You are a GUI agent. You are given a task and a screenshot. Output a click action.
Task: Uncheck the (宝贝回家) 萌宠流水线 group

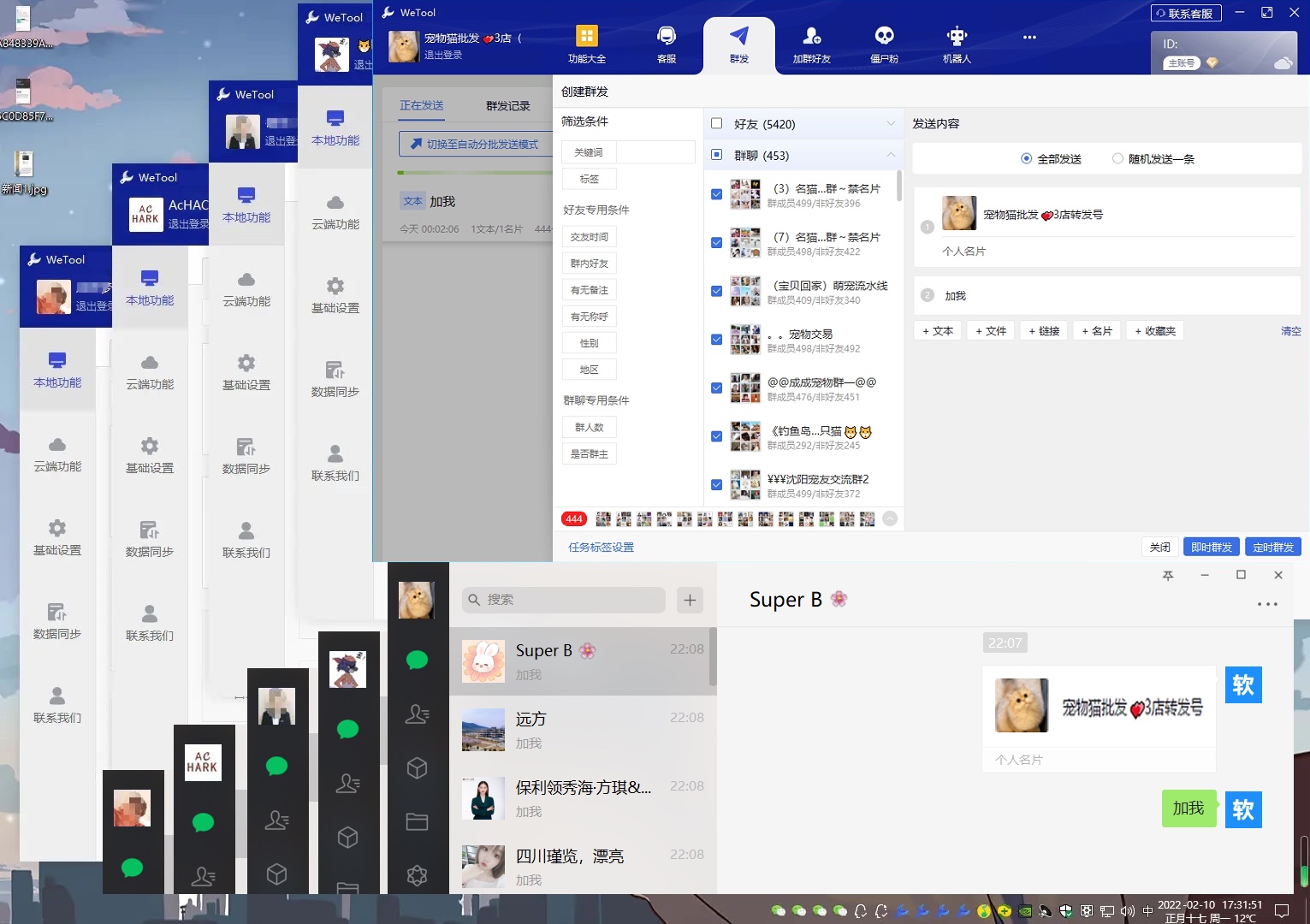tap(717, 291)
